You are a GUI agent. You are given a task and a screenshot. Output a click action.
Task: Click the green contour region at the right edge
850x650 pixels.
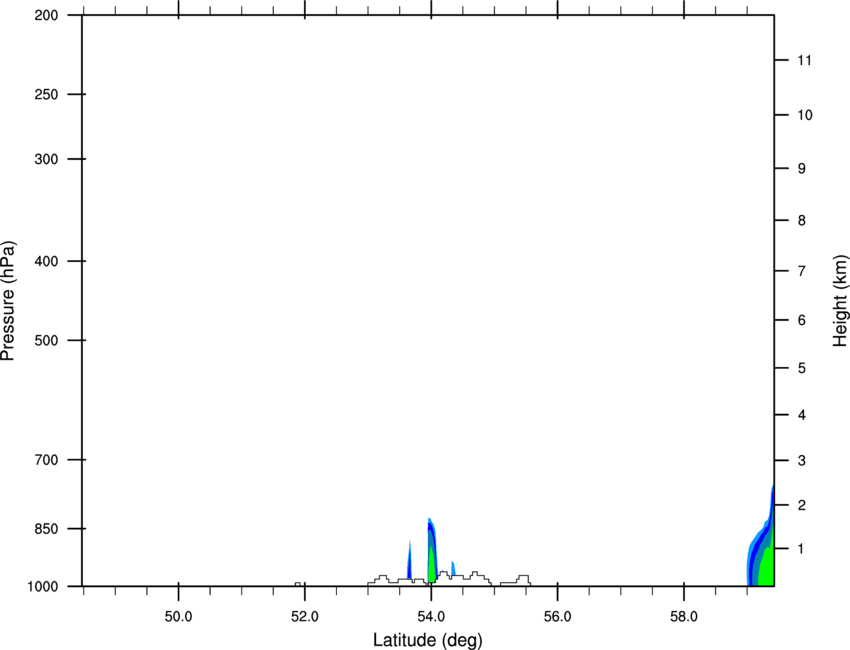(x=766, y=567)
